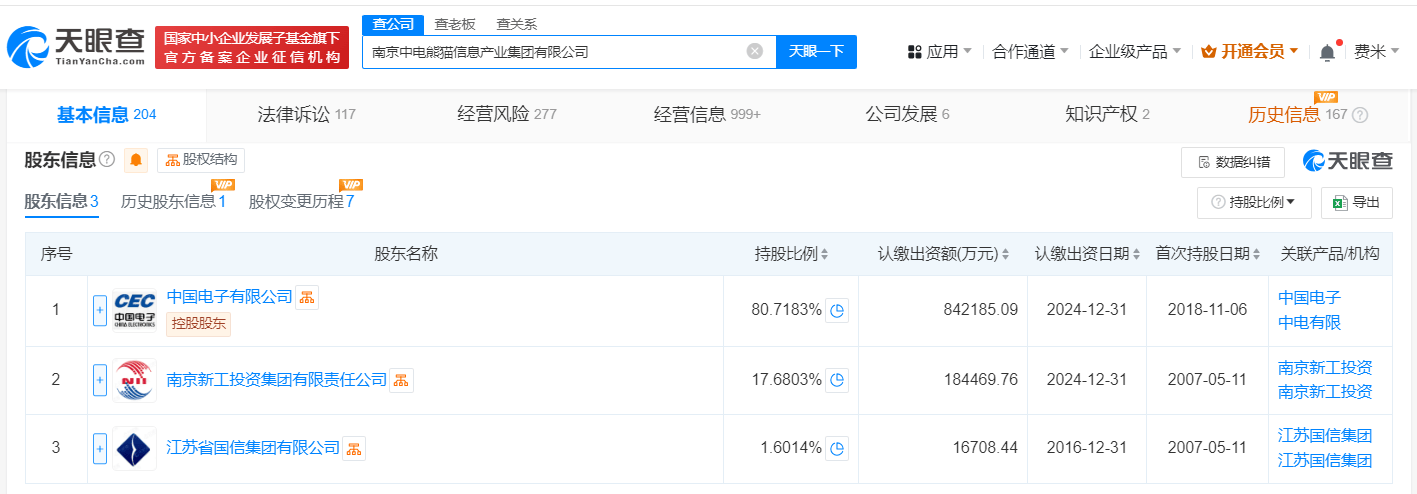Open equity structure icon next to 中国电子有限公司
The image size is (1417, 494).
pos(307,297)
